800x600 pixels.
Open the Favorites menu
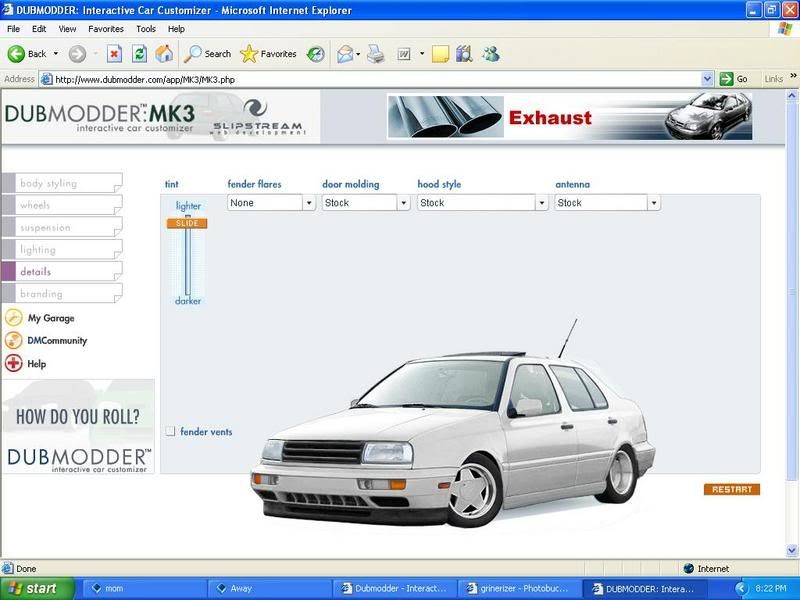coord(105,29)
